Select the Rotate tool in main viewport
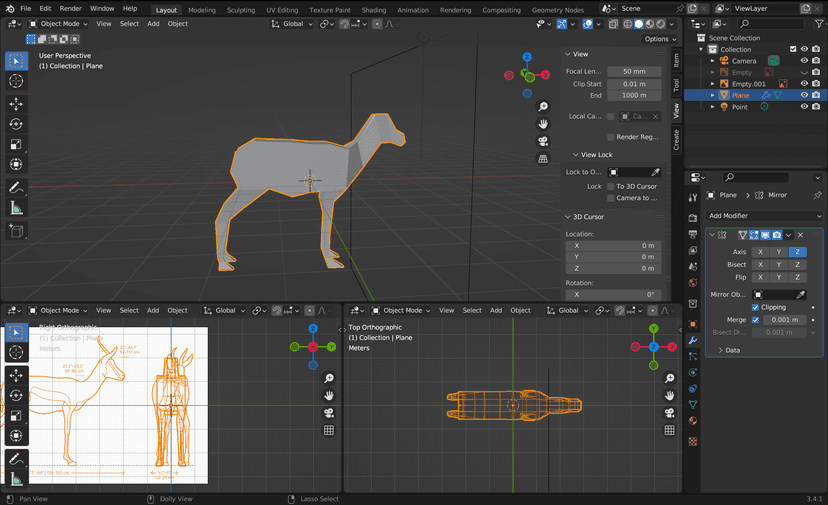This screenshot has width=828, height=505. 16,124
